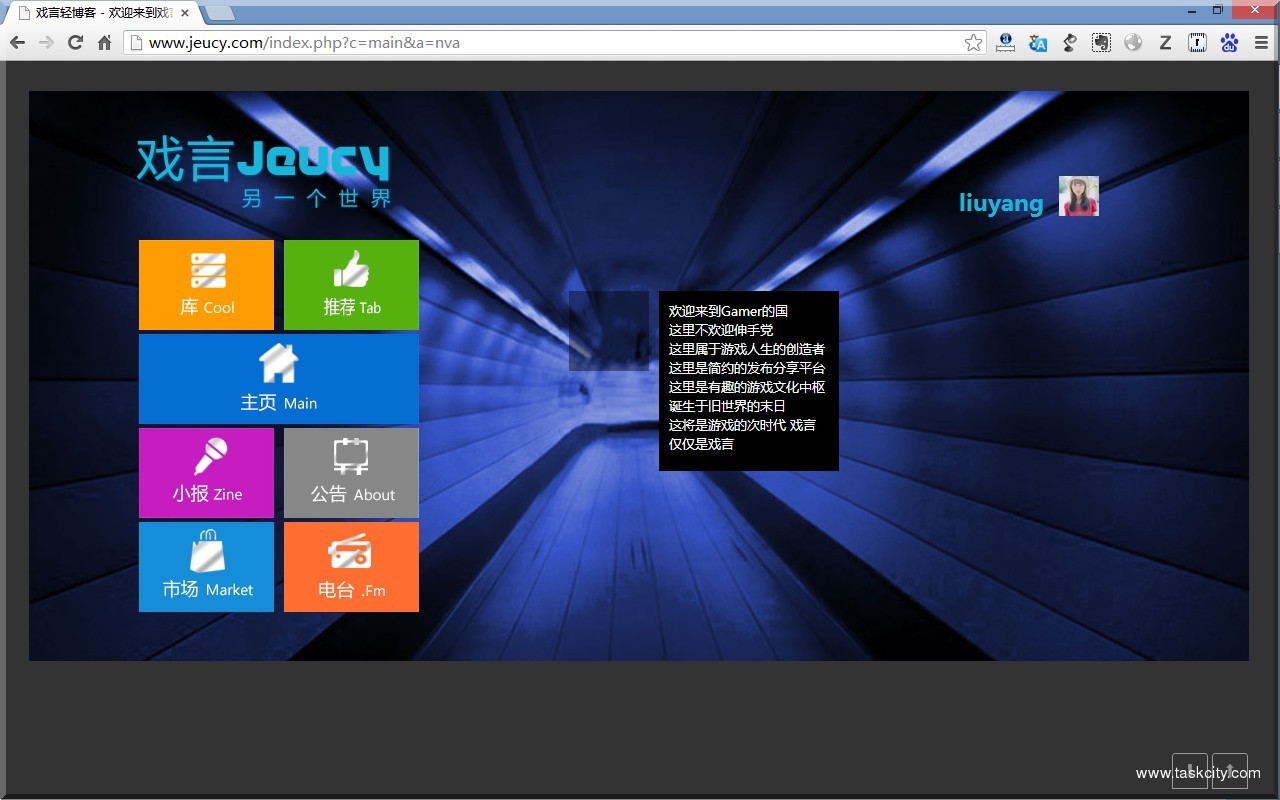Image resolution: width=1280 pixels, height=800 pixels.
Task: Open the page ruler 'a' extension
Action: pyautogui.click(x=1006, y=42)
